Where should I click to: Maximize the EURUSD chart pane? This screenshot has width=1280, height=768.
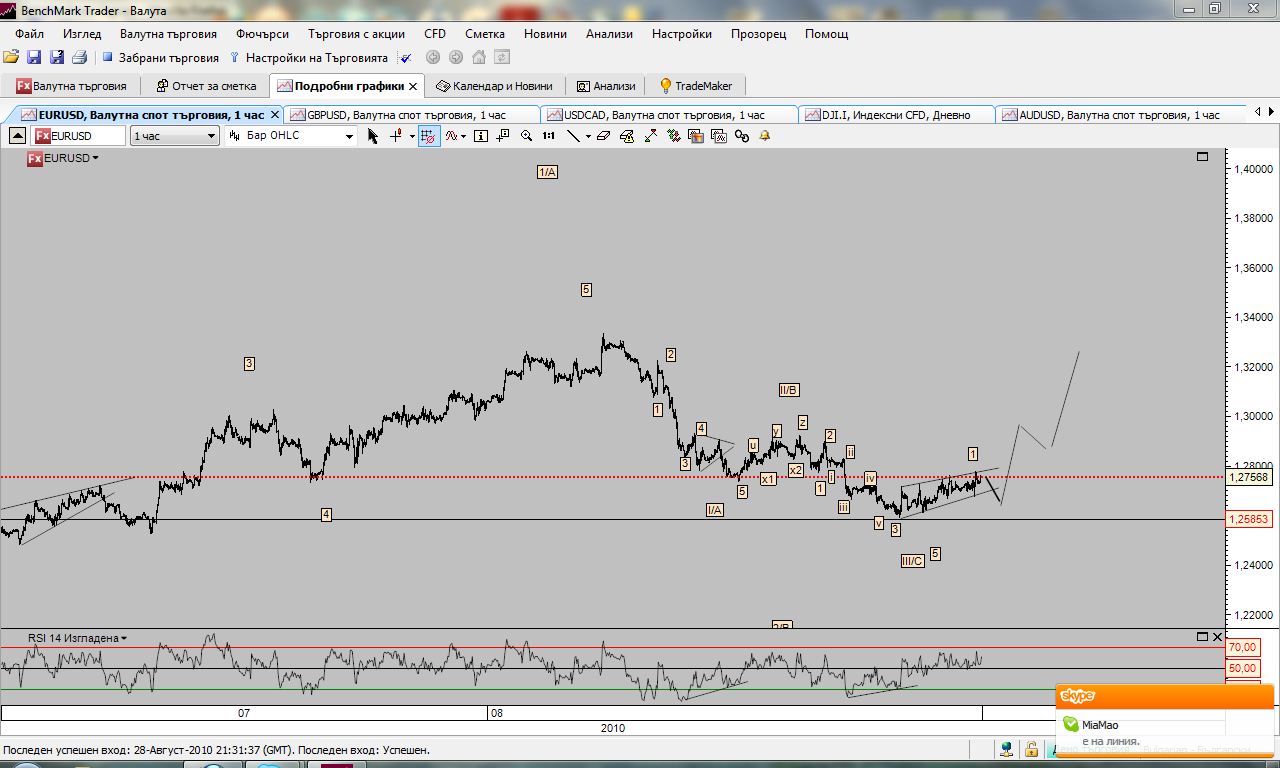(x=1202, y=157)
